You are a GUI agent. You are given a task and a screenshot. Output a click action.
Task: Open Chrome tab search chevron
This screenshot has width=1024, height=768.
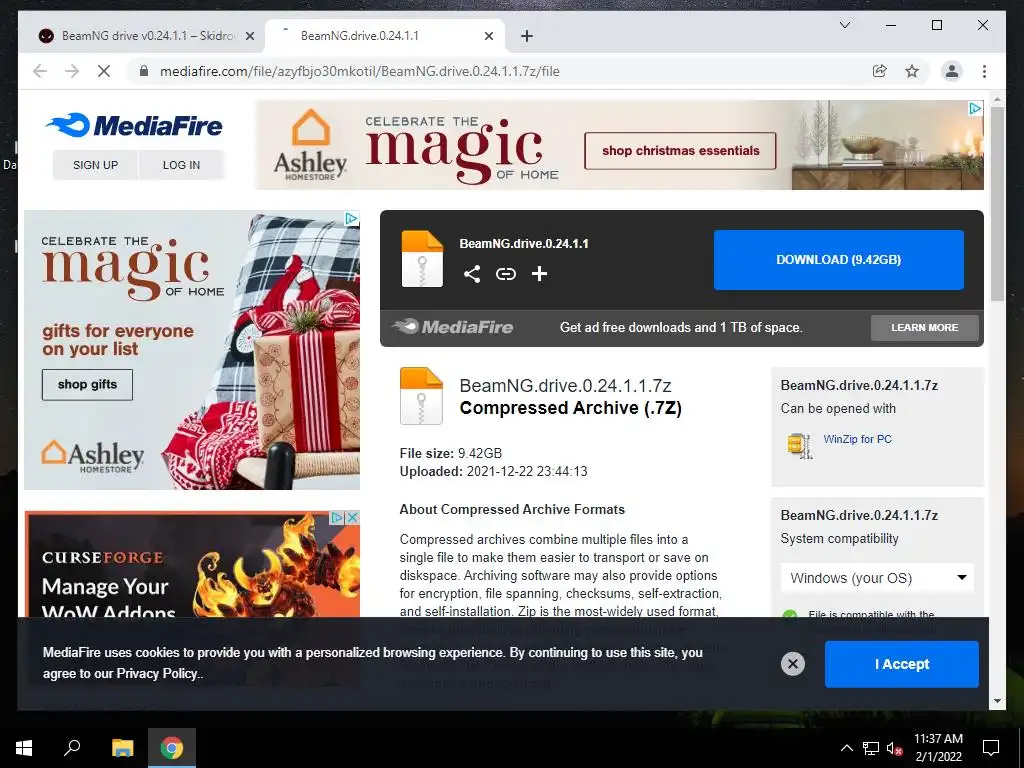click(x=844, y=25)
